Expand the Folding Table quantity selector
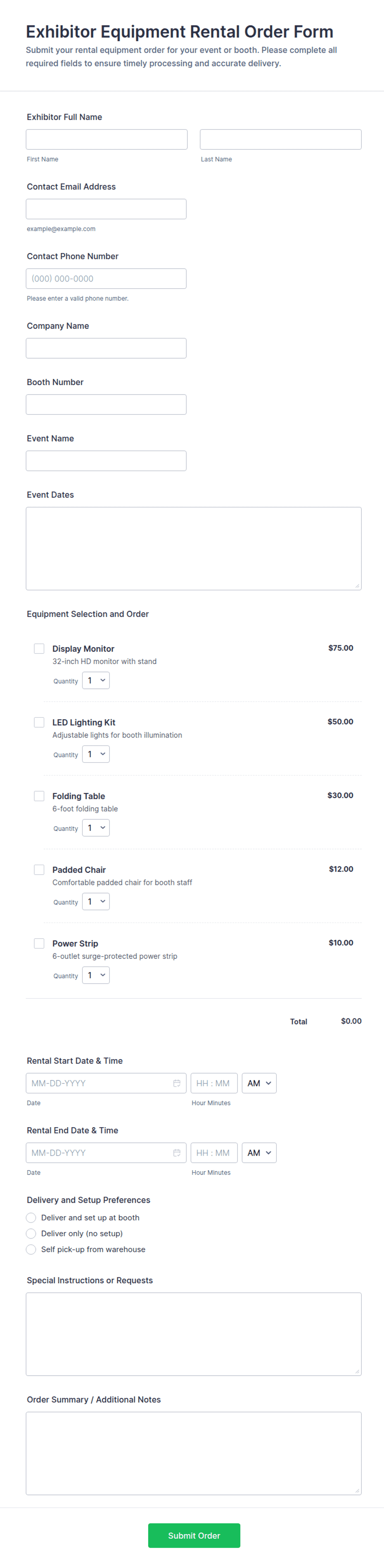The image size is (384, 1568). [x=96, y=828]
